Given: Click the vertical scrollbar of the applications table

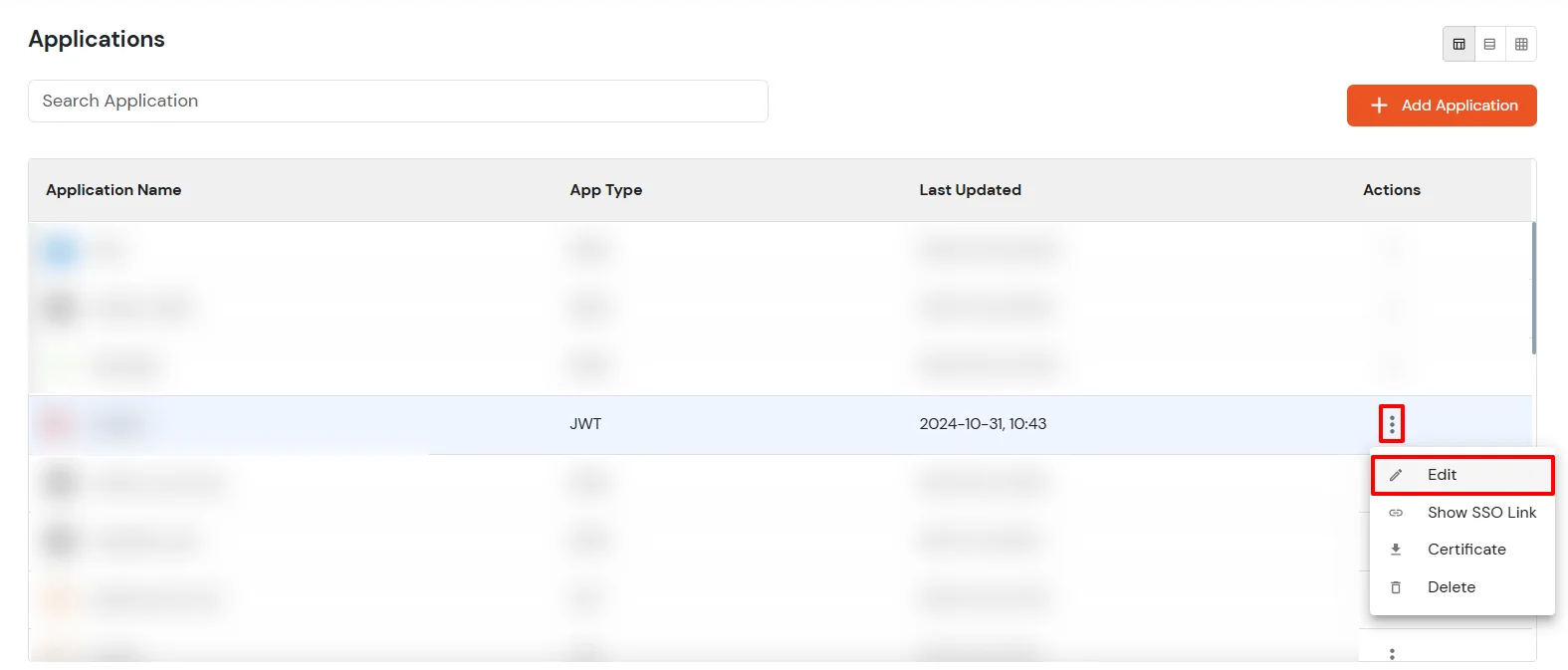Looking at the screenshot, I should coord(1534,288).
